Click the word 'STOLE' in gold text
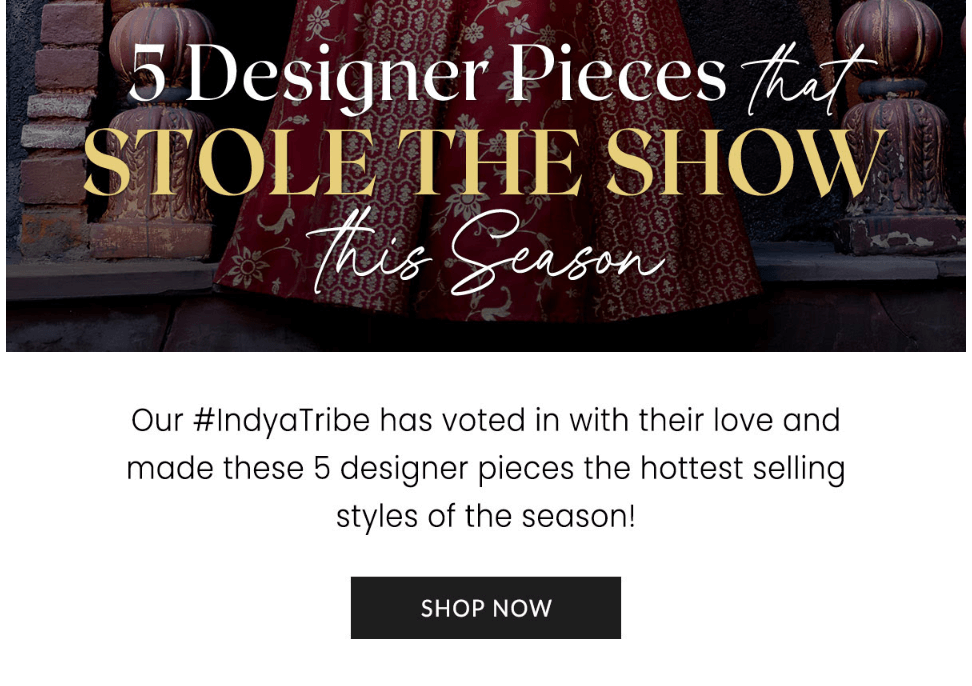The image size is (972, 686). tap(229, 162)
